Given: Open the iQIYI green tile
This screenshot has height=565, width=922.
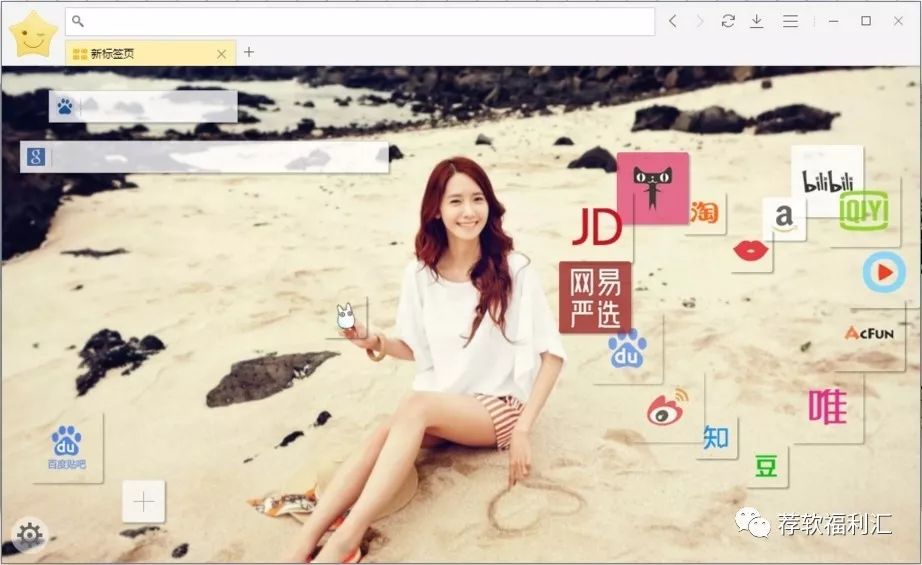Looking at the screenshot, I should click(x=864, y=211).
